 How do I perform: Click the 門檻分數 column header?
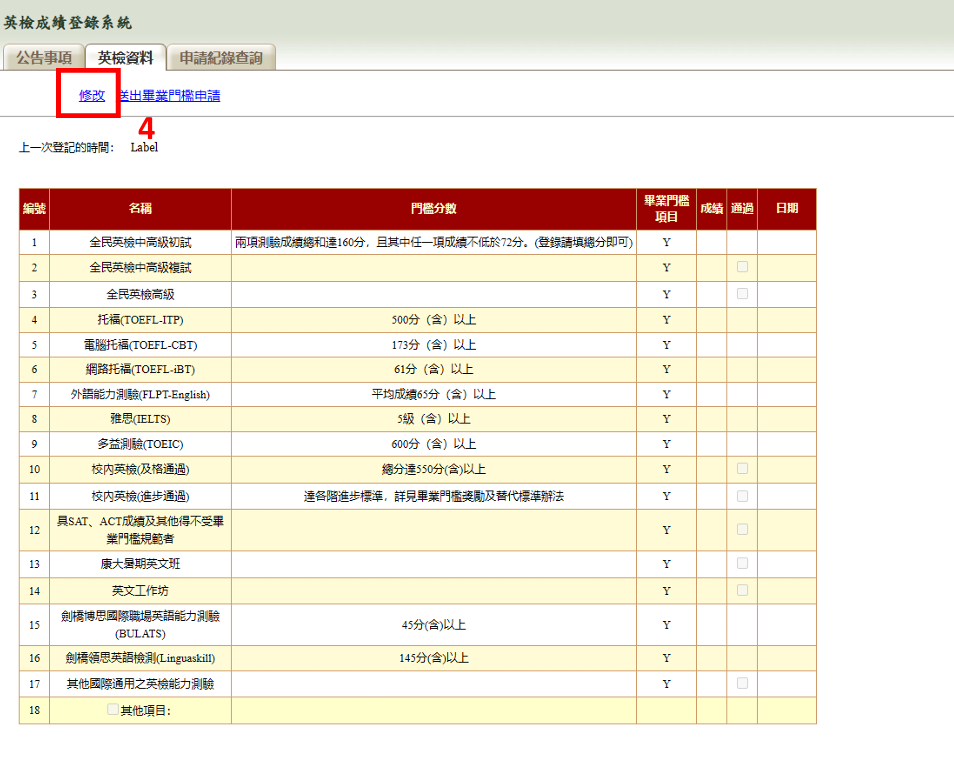[434, 209]
